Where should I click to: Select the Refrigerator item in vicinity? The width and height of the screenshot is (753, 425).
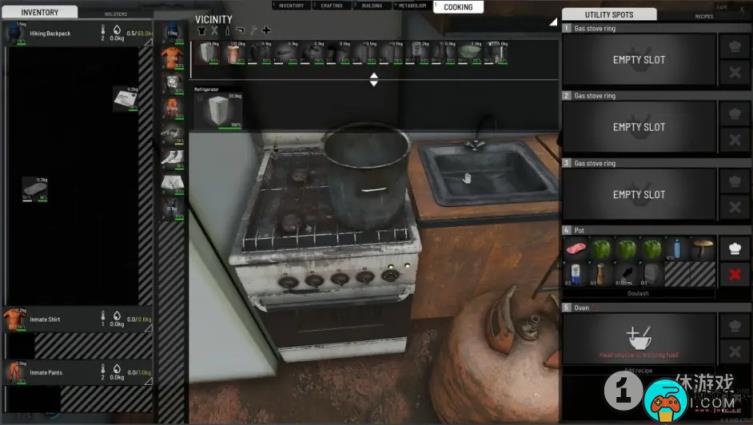[219, 111]
